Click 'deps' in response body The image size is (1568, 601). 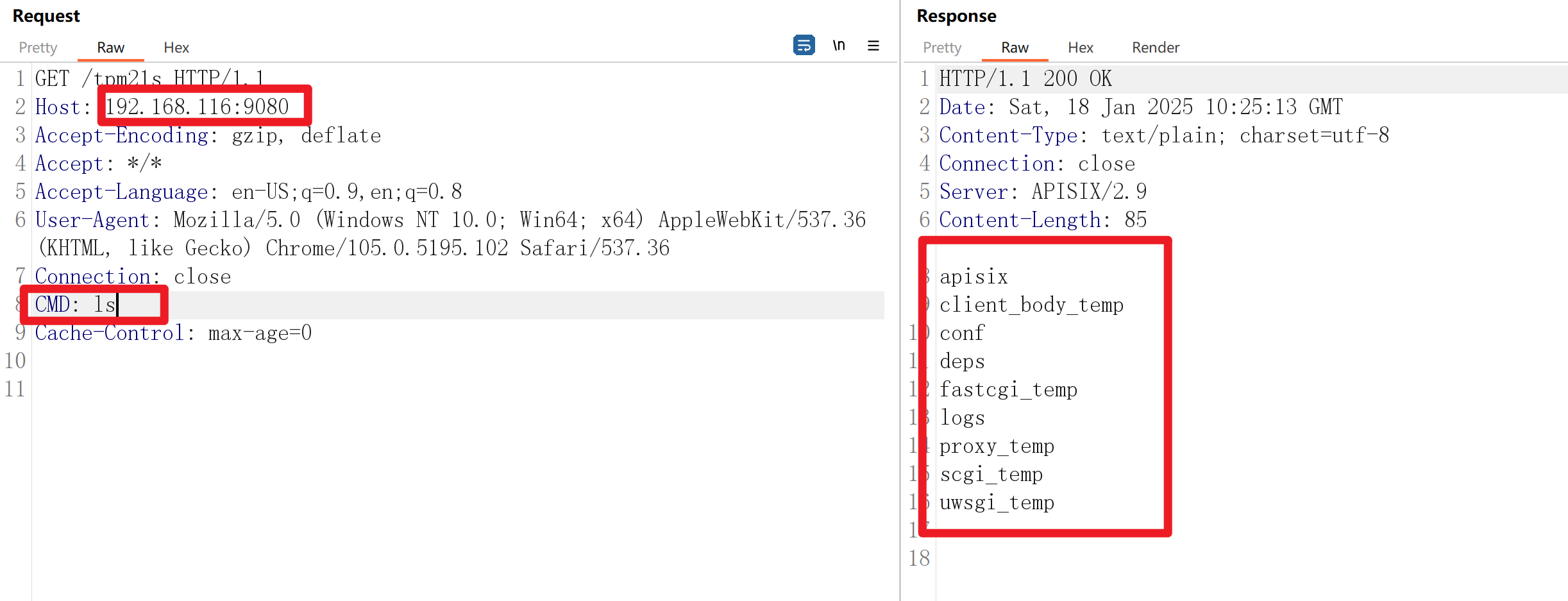coord(962,361)
